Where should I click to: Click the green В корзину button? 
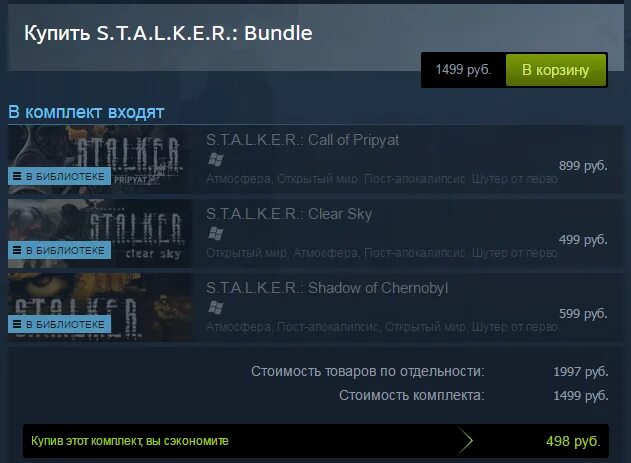[x=556, y=70]
